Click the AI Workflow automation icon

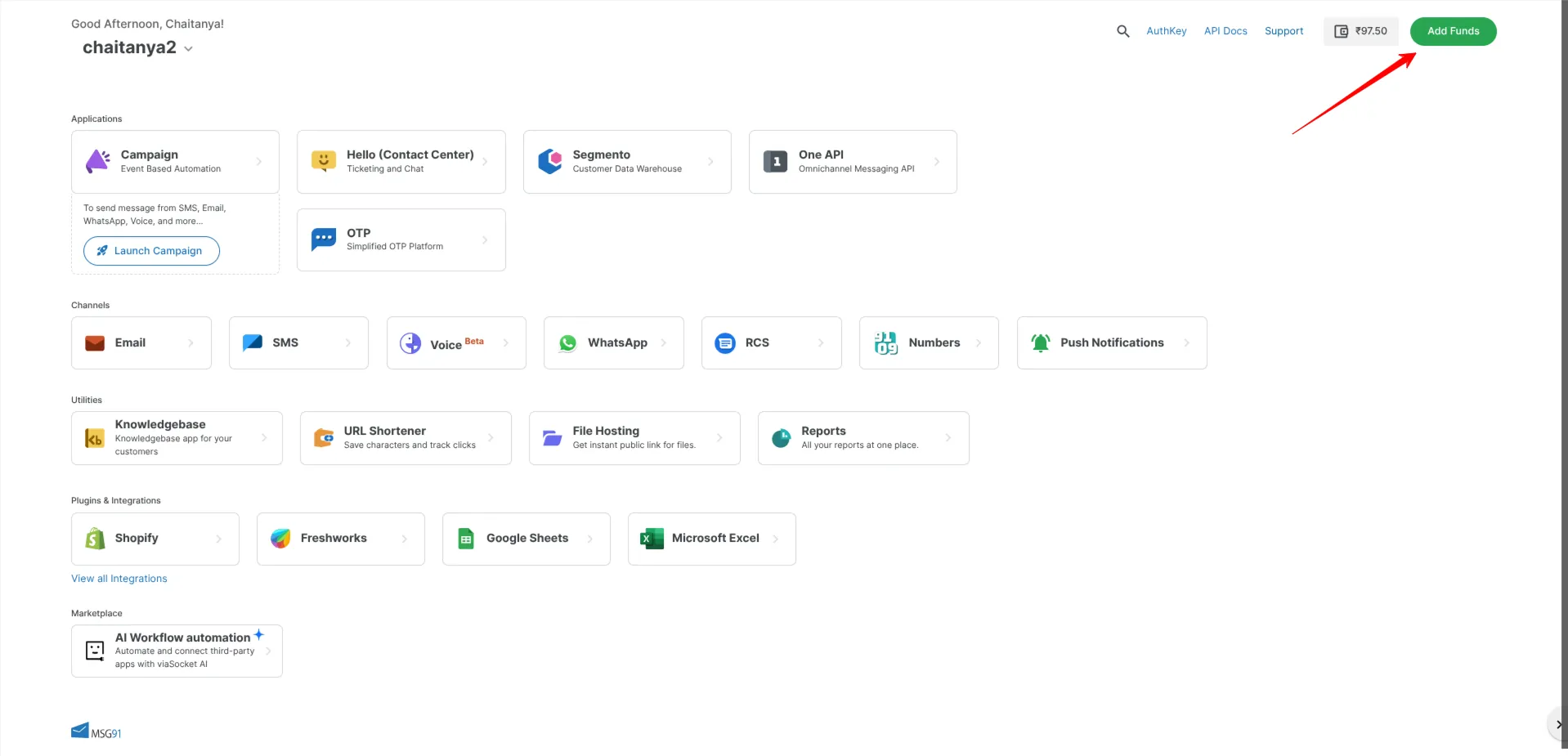[x=95, y=651]
